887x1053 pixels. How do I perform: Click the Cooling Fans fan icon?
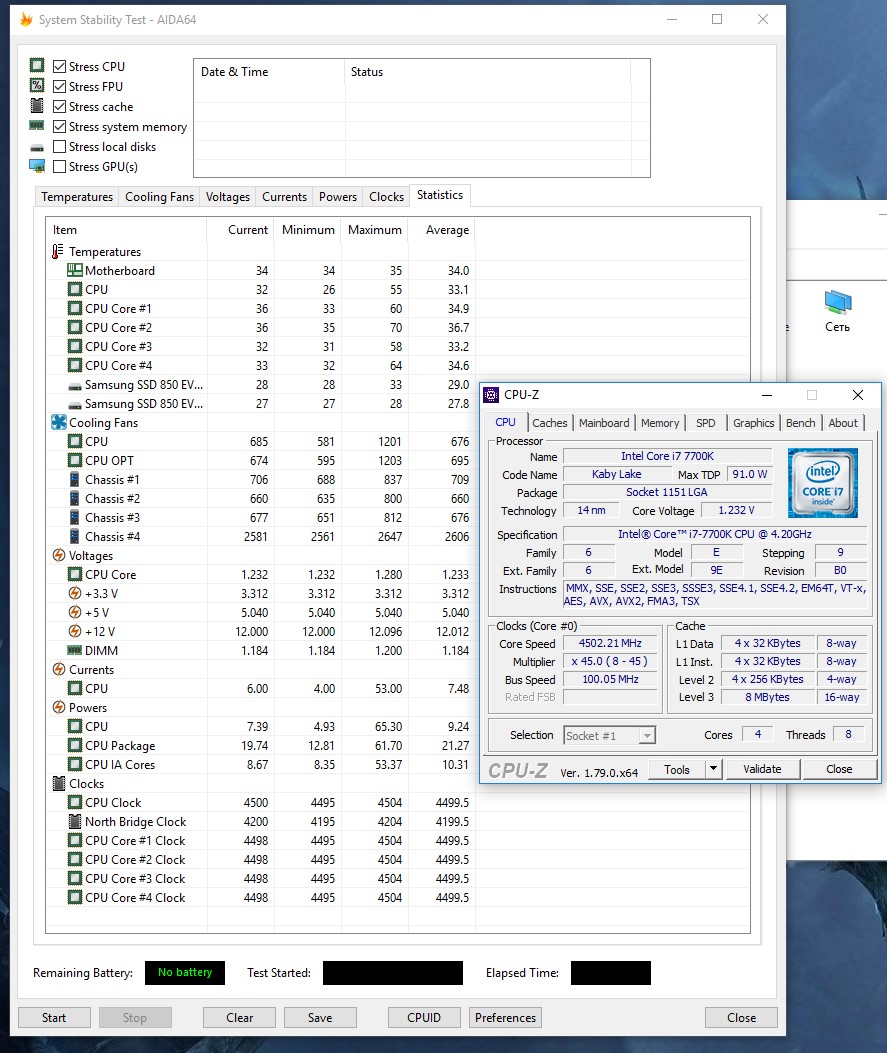(58, 422)
